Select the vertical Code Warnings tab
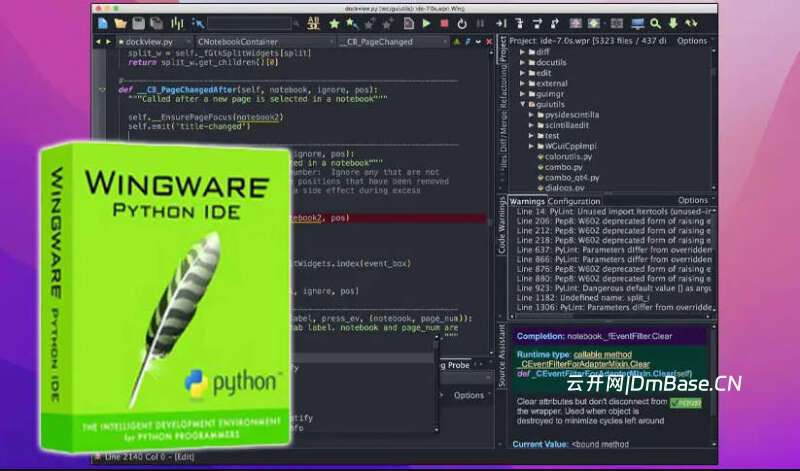 [x=502, y=225]
